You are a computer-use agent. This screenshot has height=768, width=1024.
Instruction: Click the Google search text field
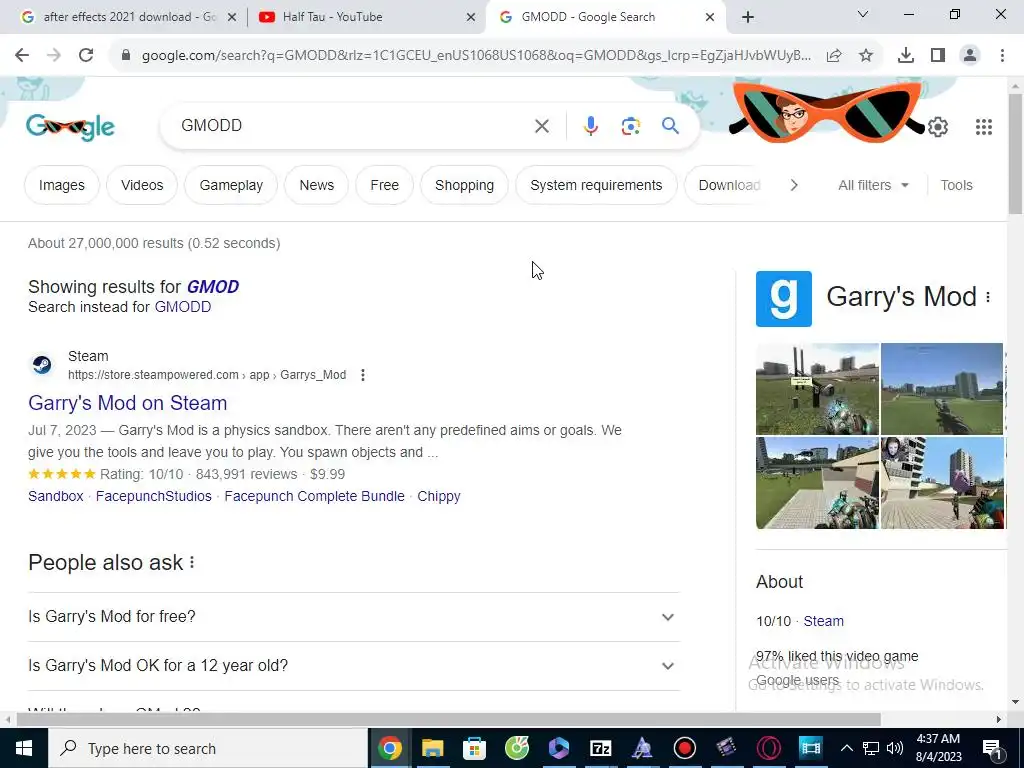pyautogui.click(x=353, y=125)
